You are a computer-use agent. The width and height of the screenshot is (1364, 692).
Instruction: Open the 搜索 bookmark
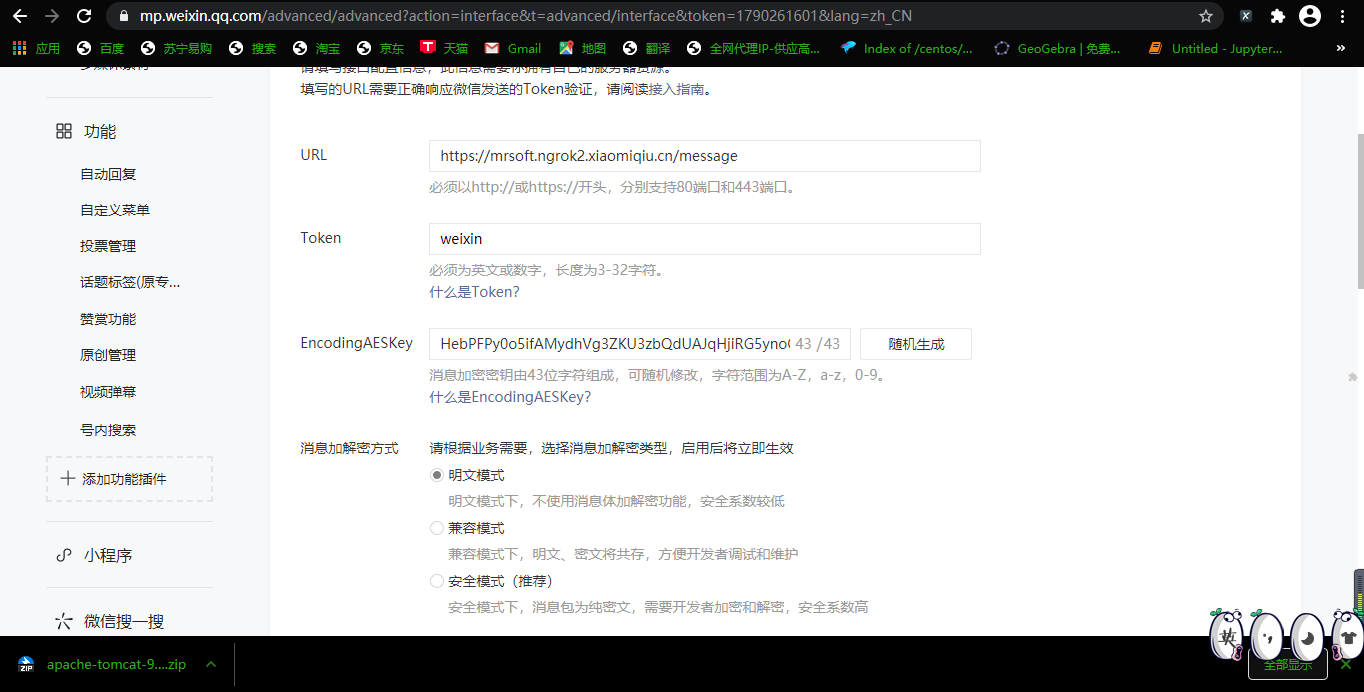coord(253,48)
